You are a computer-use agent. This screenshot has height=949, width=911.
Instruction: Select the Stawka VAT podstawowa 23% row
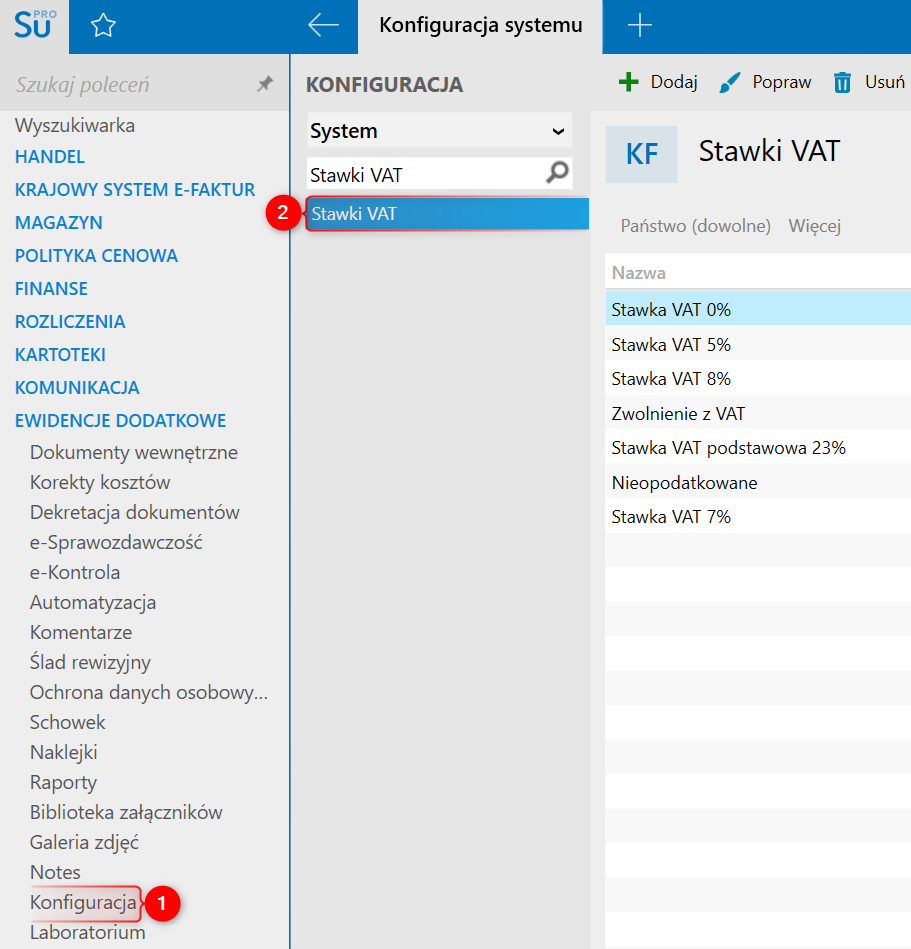click(729, 448)
